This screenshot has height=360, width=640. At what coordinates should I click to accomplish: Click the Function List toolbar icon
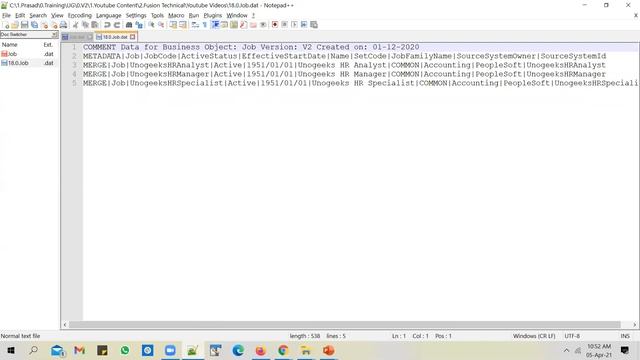pyautogui.click(x=243, y=25)
